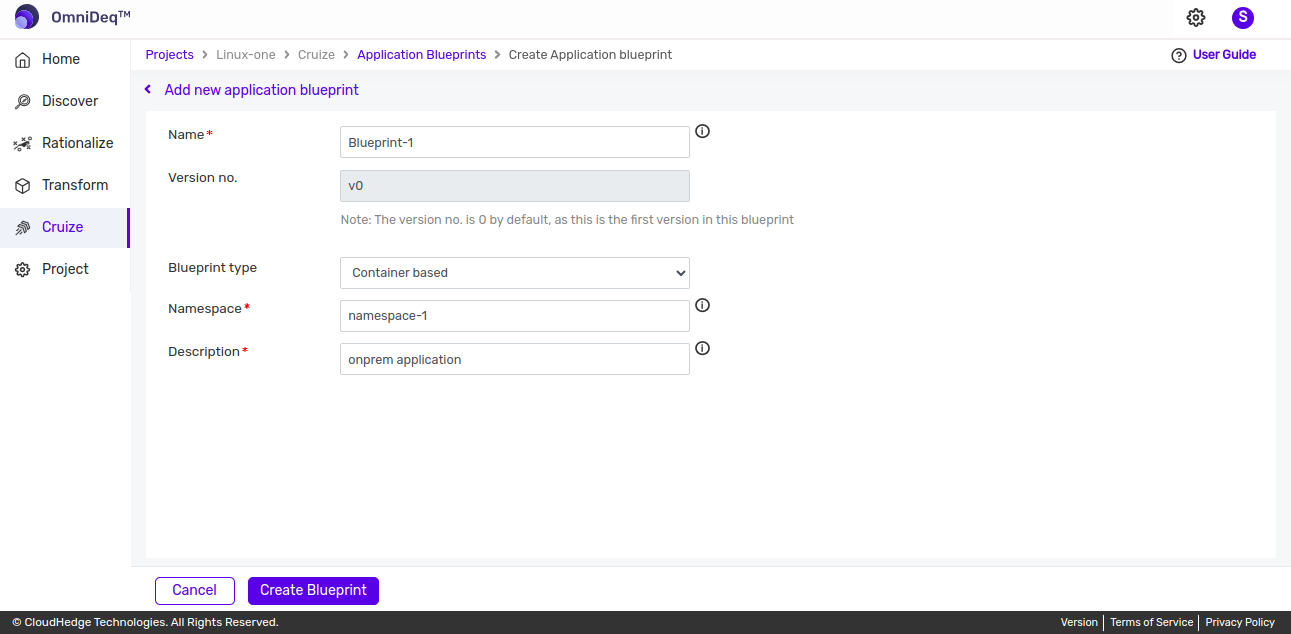This screenshot has width=1291, height=634.
Task: Click info icon next to Description field
Action: click(702, 348)
